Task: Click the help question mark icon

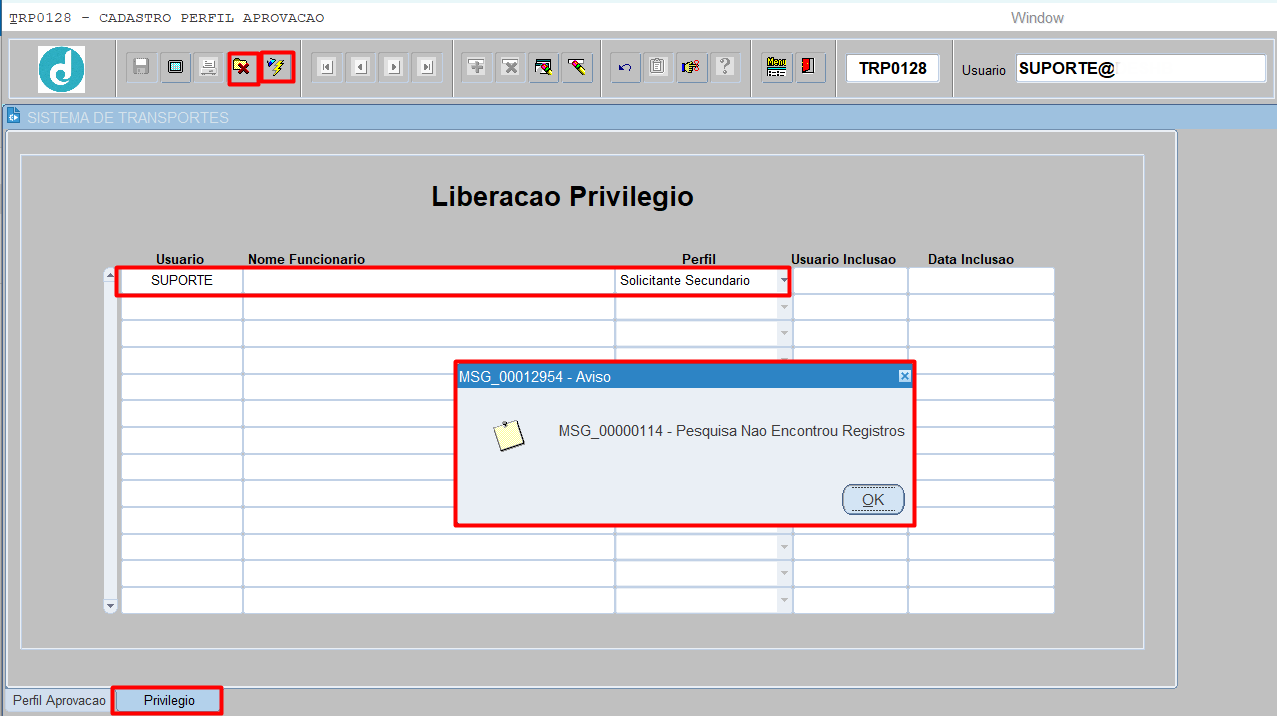Action: click(725, 67)
